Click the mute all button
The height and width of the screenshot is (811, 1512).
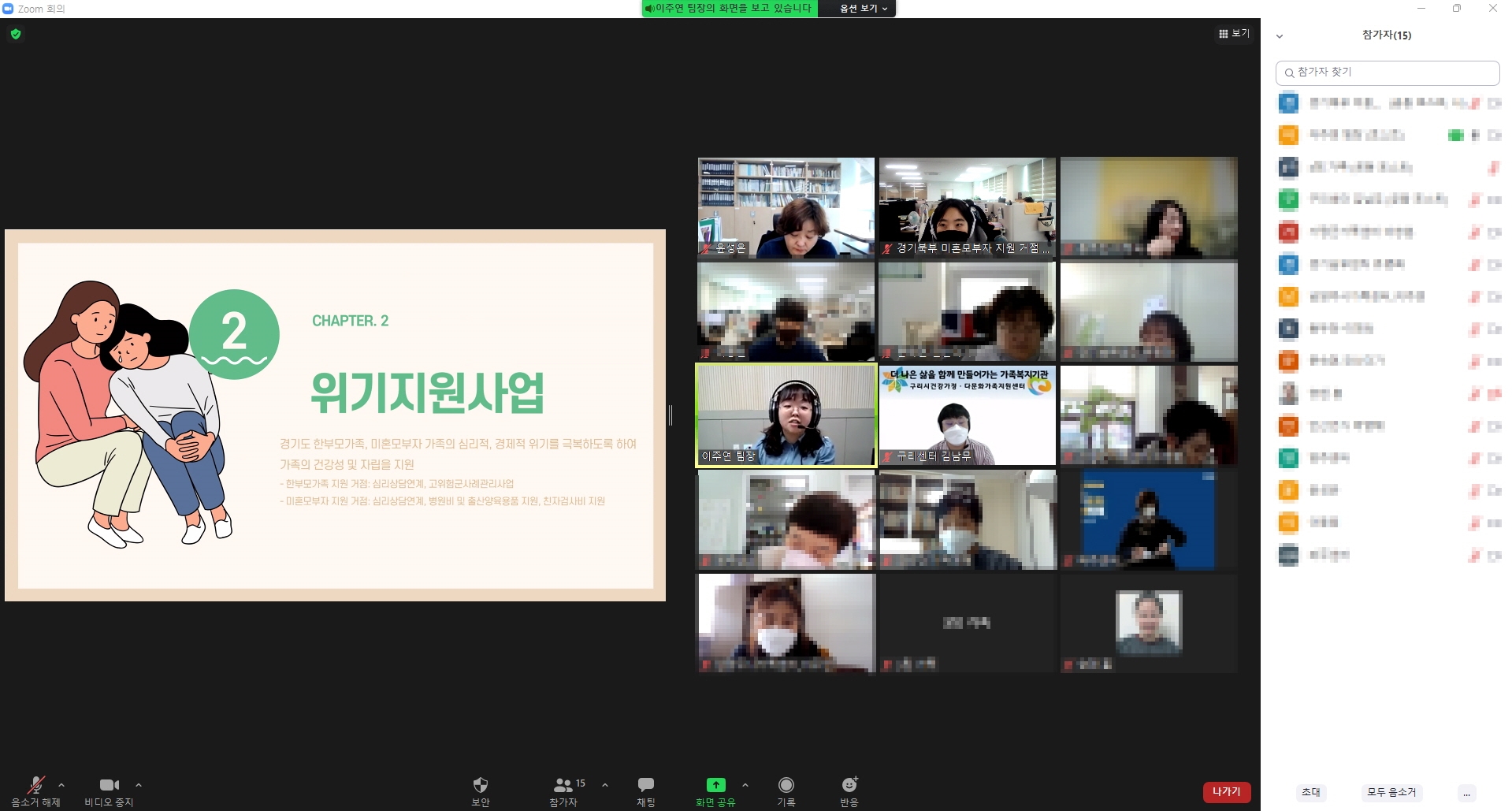1391,792
